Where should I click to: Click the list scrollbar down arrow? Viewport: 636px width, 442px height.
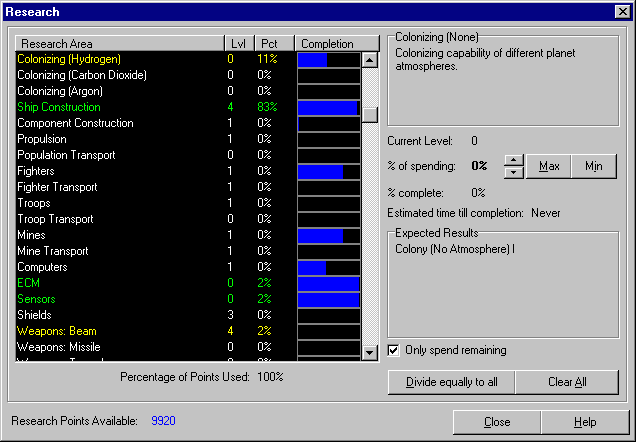[370, 353]
